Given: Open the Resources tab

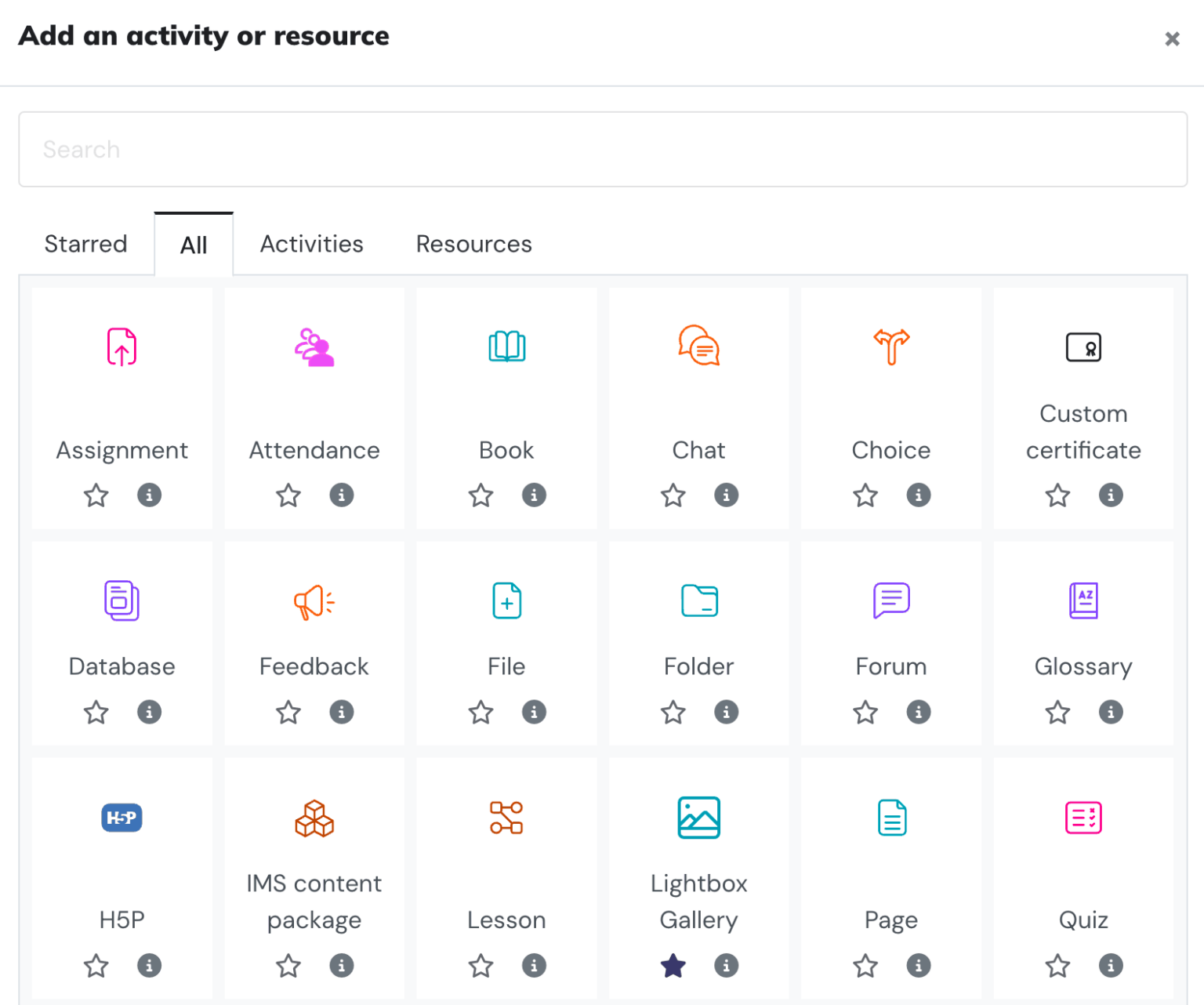Looking at the screenshot, I should pyautogui.click(x=473, y=244).
